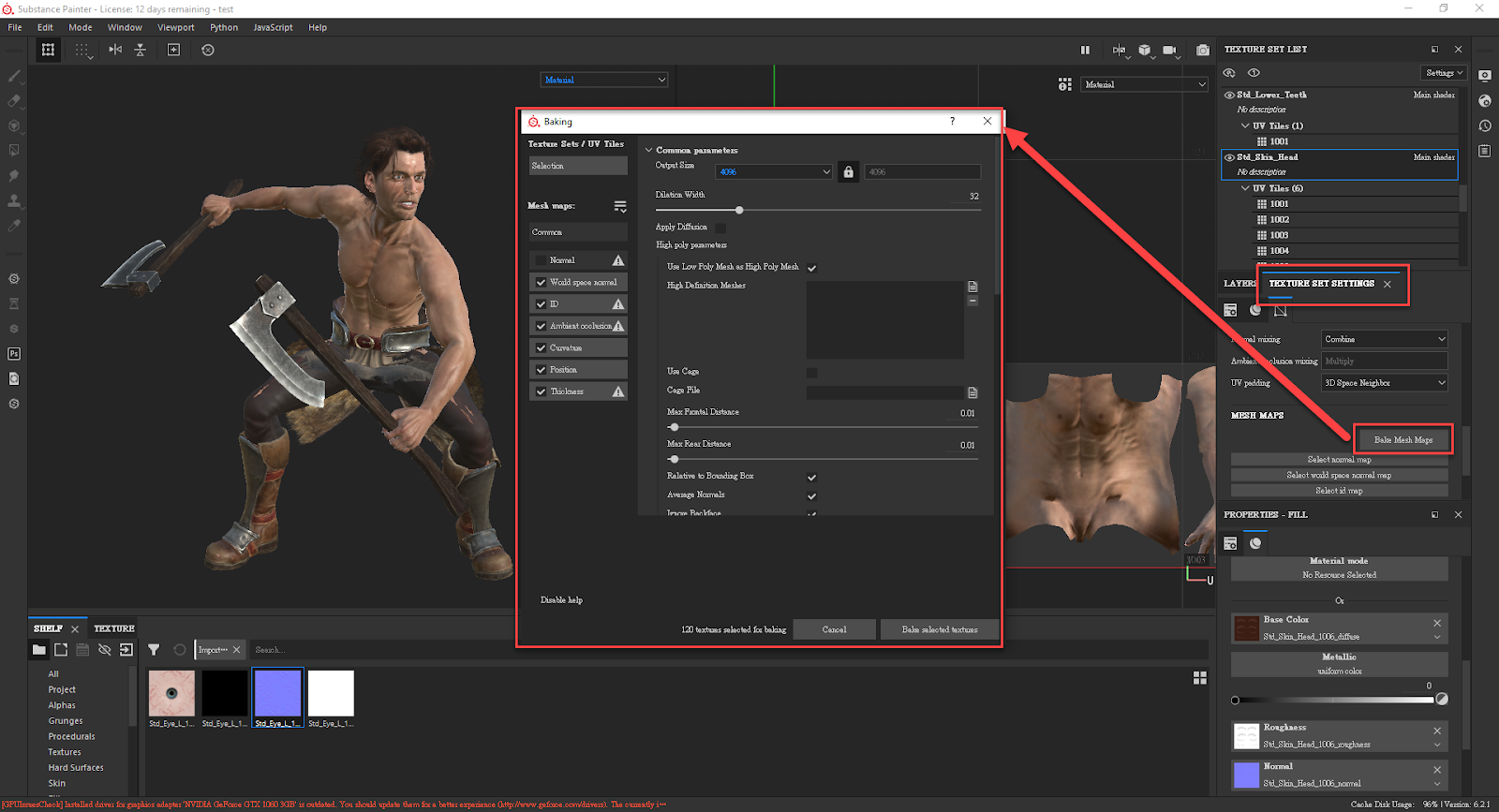Take a screenshot with the camera icon

pos(1203,50)
